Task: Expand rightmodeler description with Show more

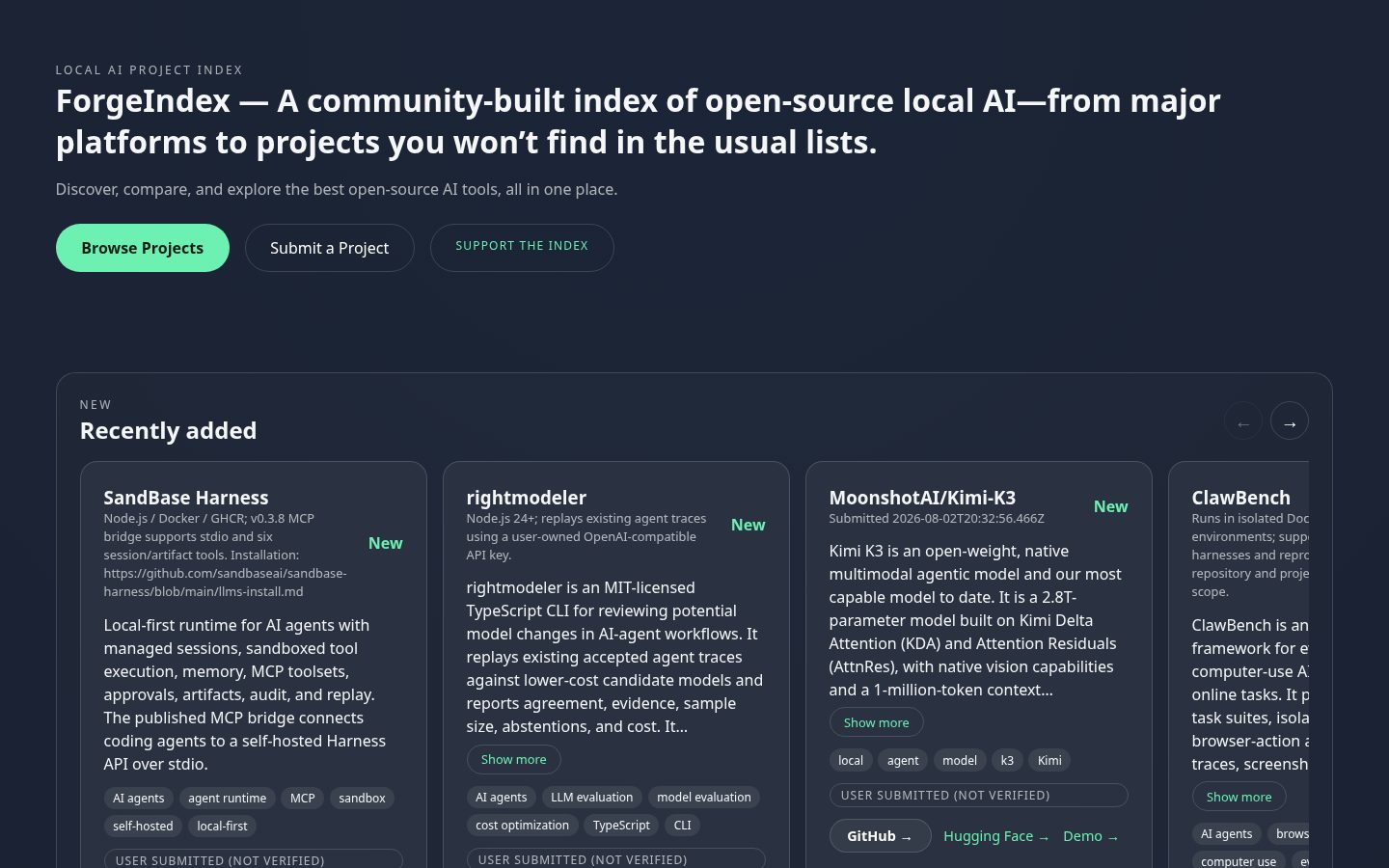Action: [514, 759]
